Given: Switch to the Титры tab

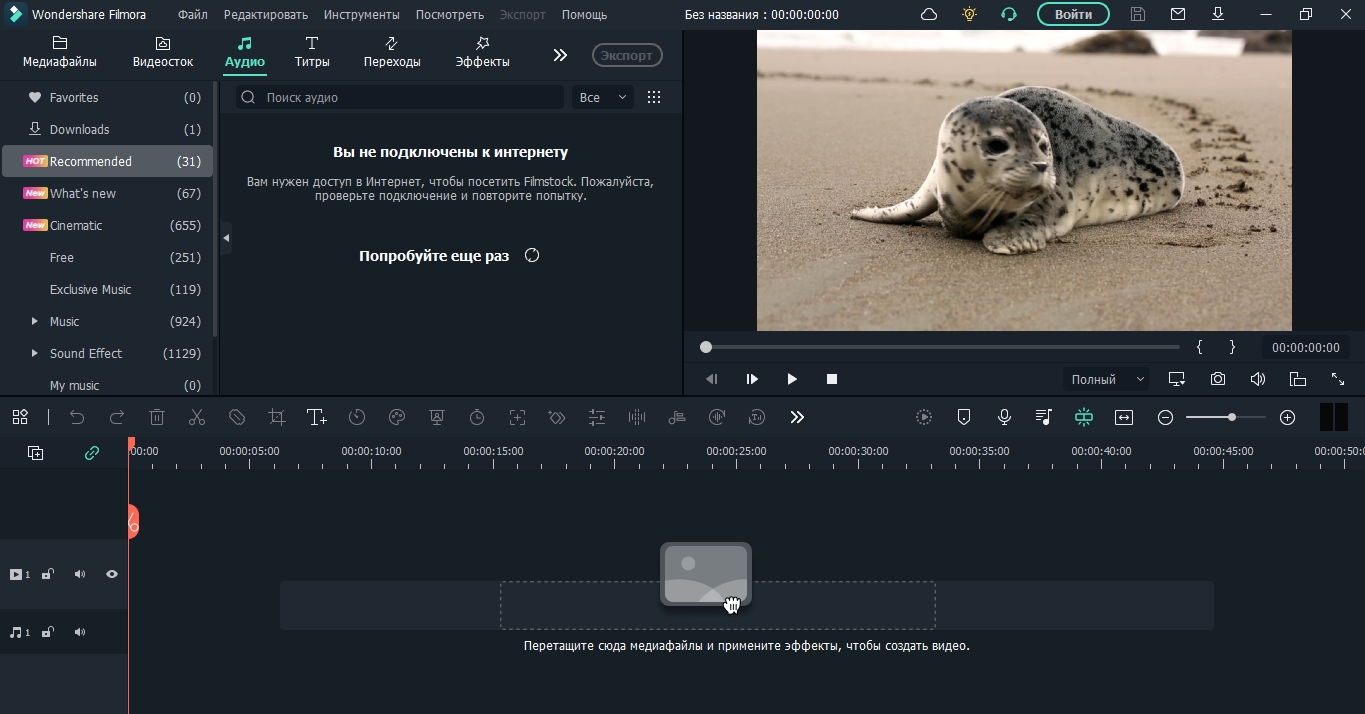Looking at the screenshot, I should [x=312, y=52].
